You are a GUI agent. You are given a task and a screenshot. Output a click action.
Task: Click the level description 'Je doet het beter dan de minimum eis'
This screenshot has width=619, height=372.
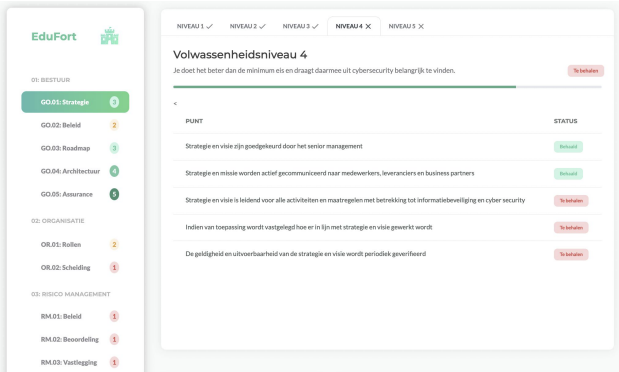[x=314, y=70]
